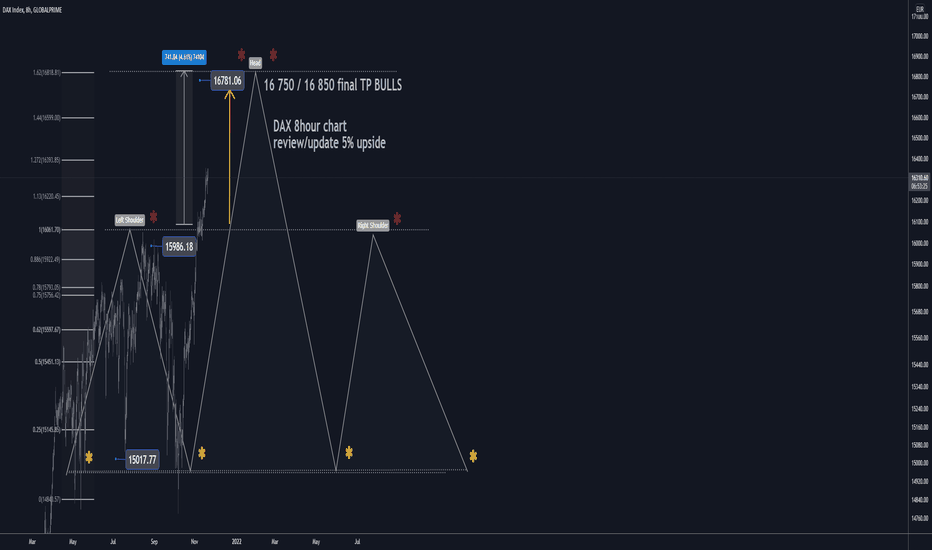The width and height of the screenshot is (932, 550).
Task: Select the red asterisk beside Left Shoulder
Action: 153,216
